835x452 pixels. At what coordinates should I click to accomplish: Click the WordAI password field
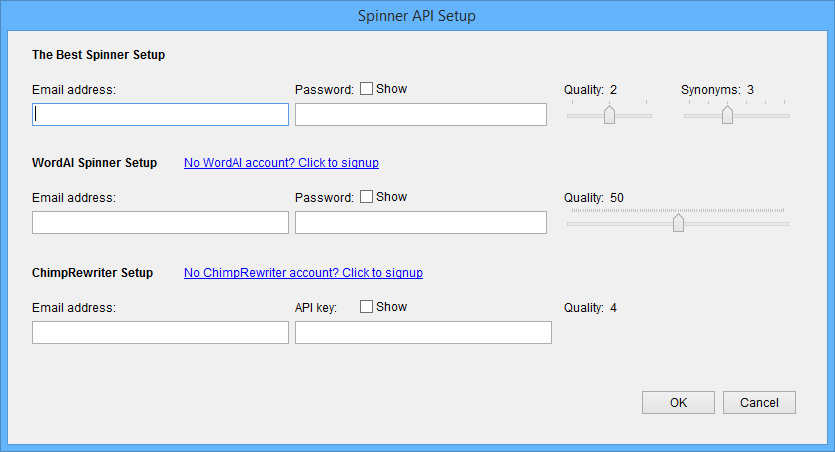coord(420,223)
